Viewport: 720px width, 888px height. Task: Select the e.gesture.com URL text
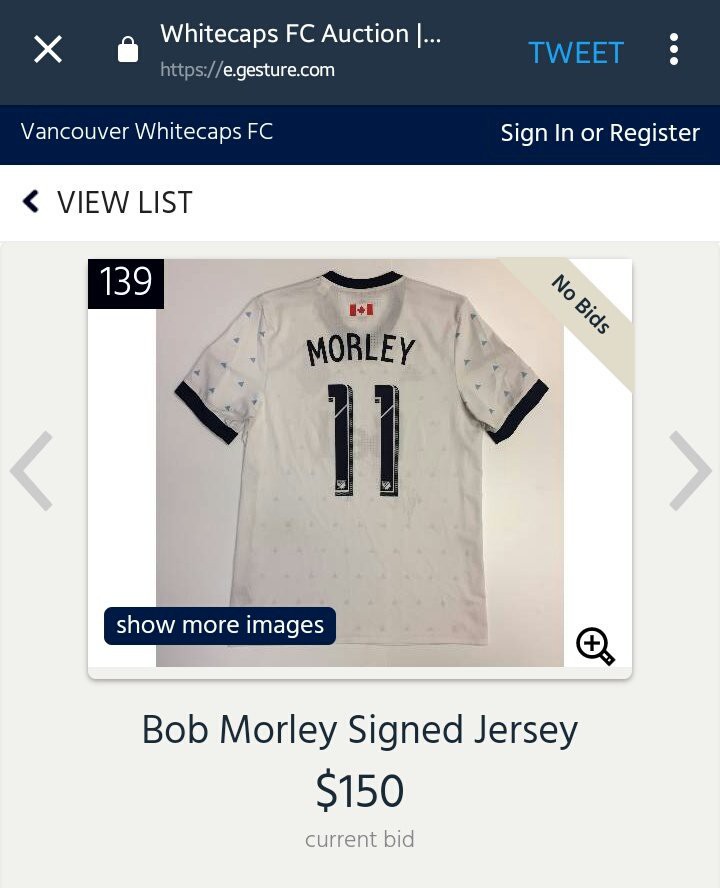tap(248, 70)
